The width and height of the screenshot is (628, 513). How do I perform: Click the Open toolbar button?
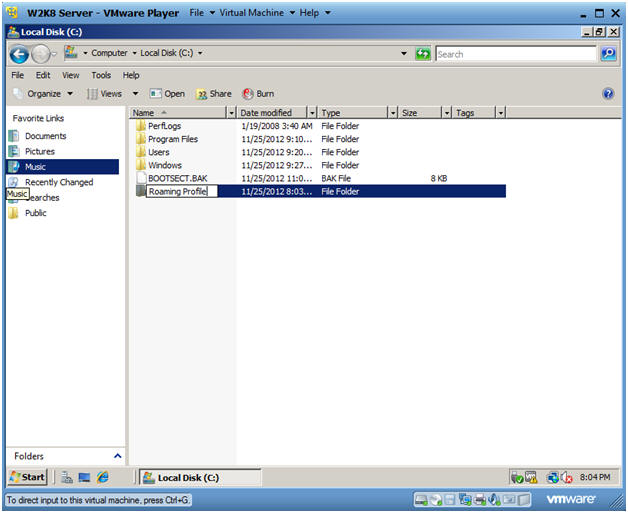tap(167, 94)
